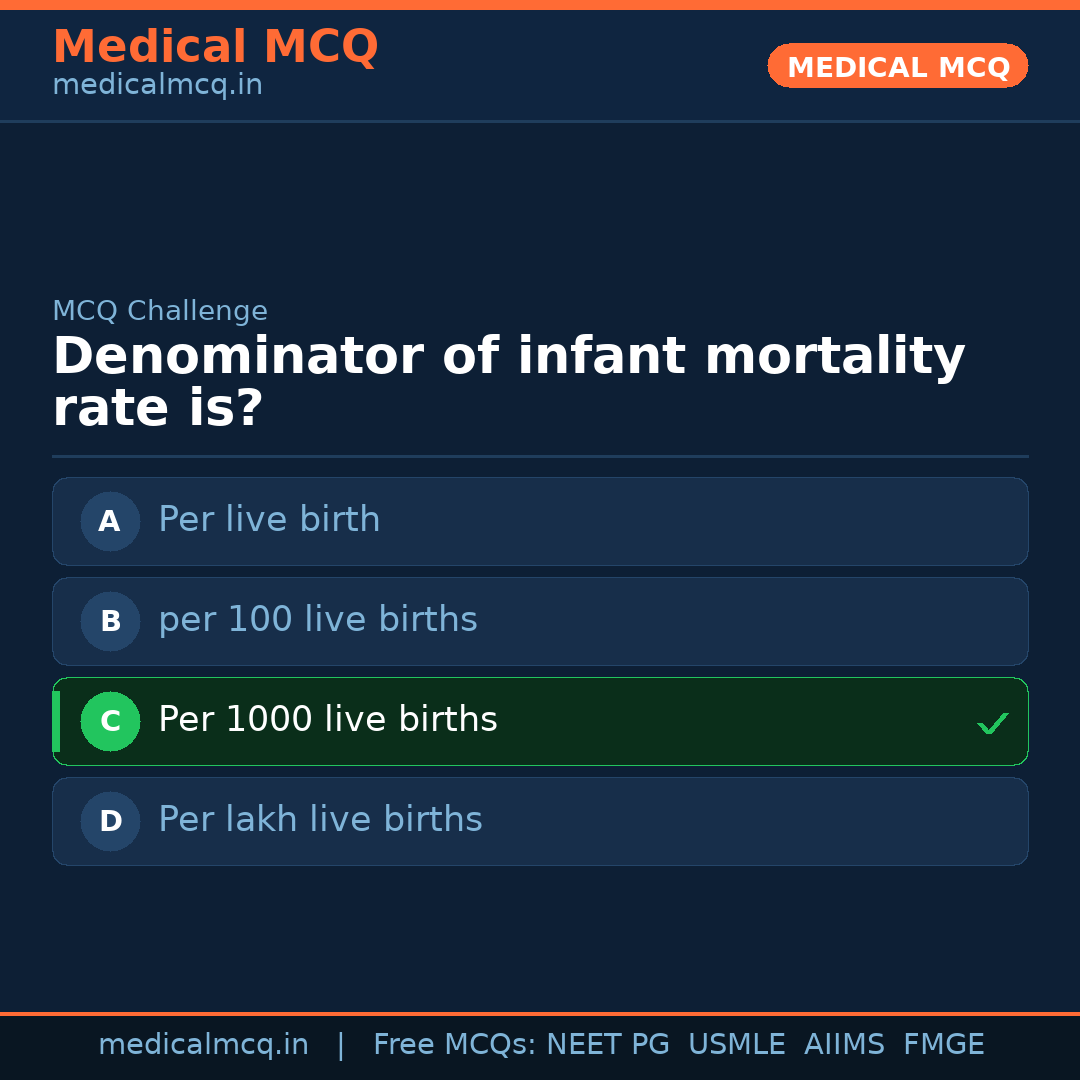
Task: Switch to the NEET PG category
Action: (607, 1044)
